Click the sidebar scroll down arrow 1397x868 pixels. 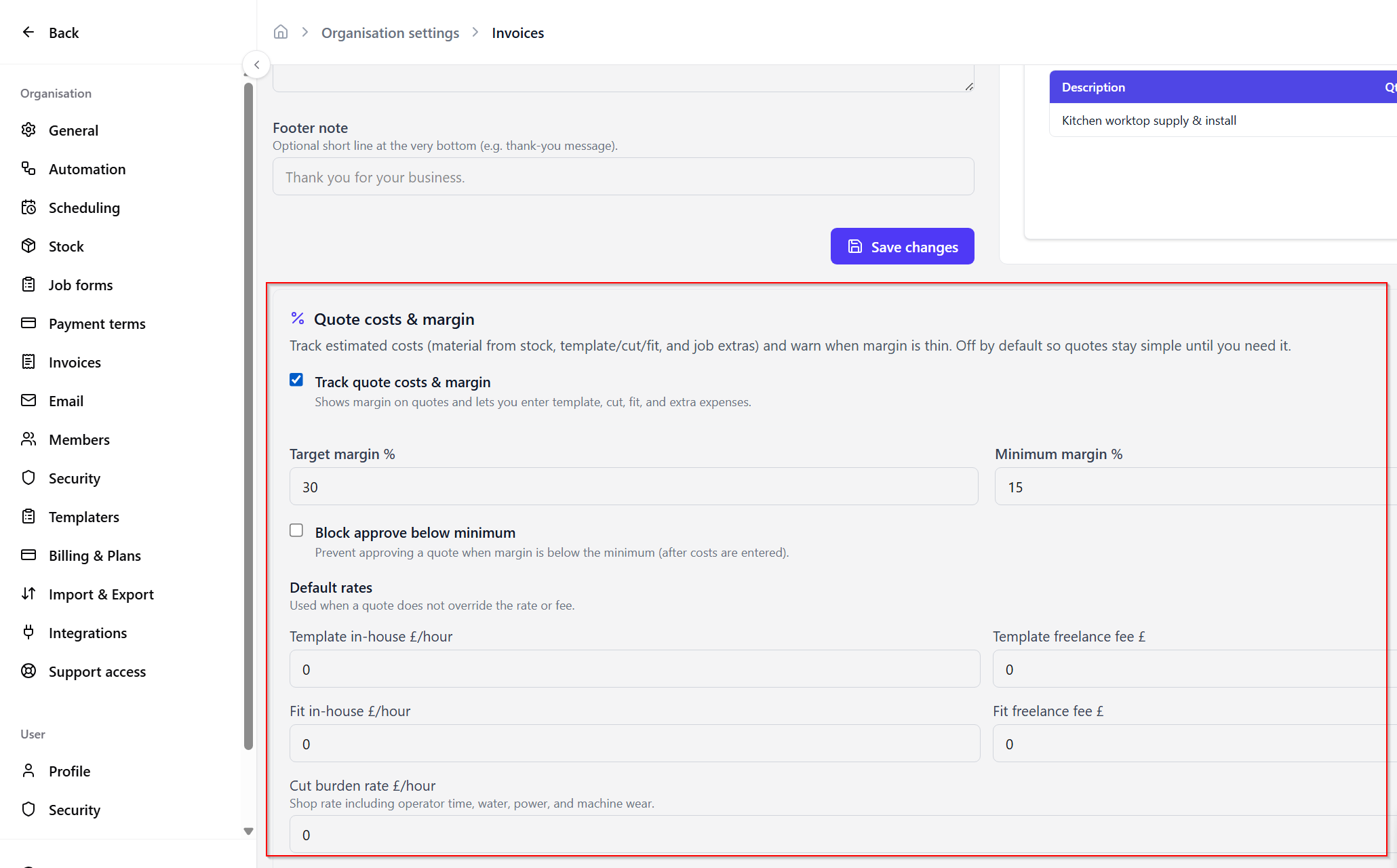(248, 831)
